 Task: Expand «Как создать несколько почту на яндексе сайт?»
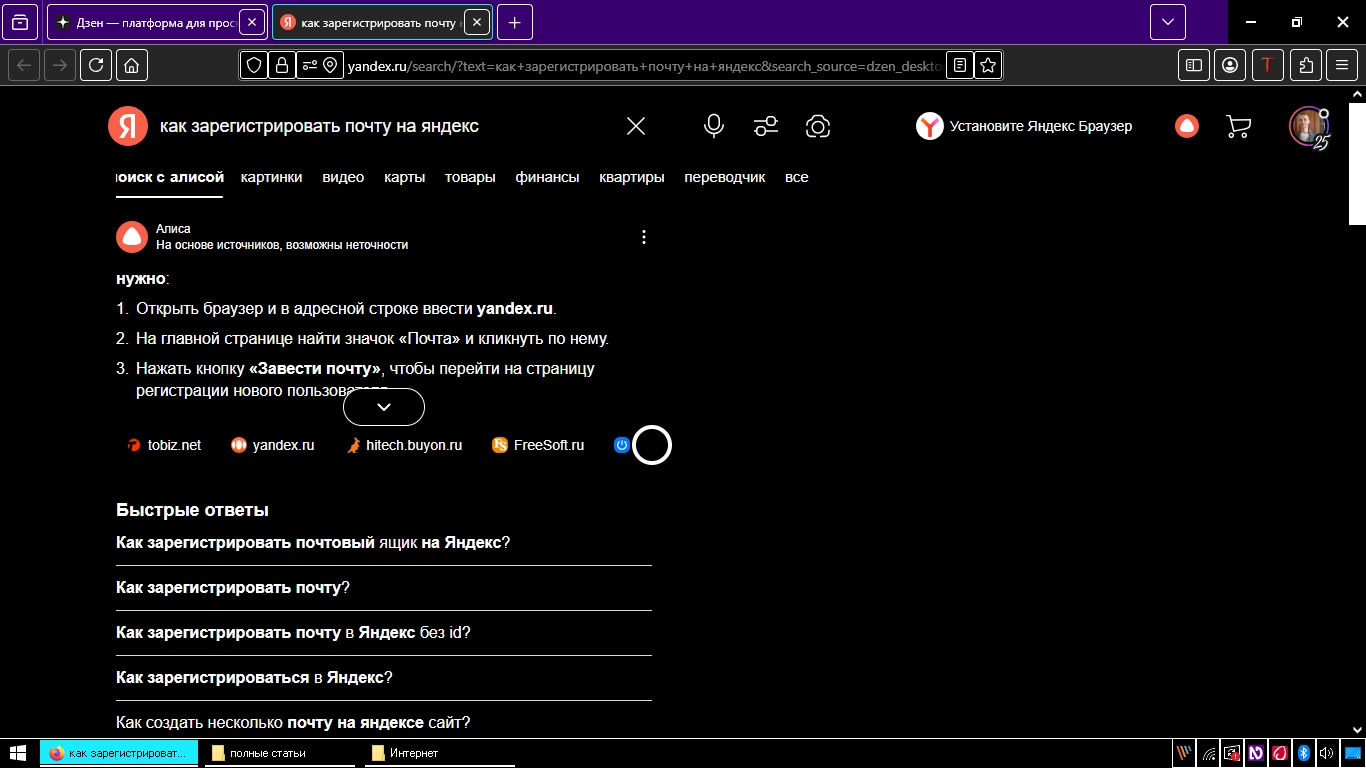coord(384,722)
